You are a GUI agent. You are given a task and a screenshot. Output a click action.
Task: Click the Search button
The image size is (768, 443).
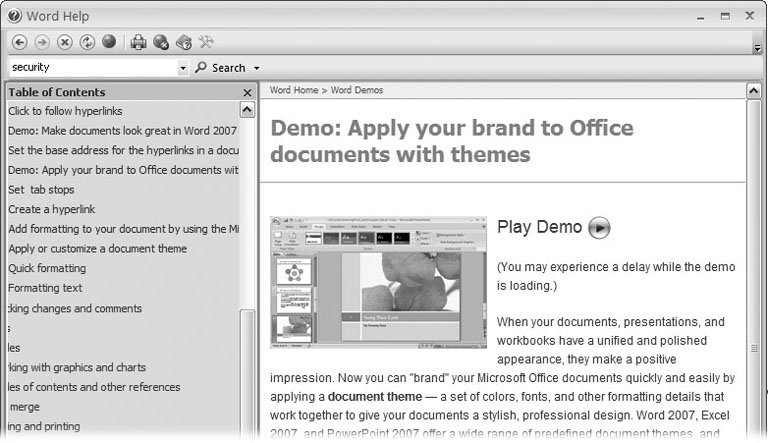coord(220,68)
